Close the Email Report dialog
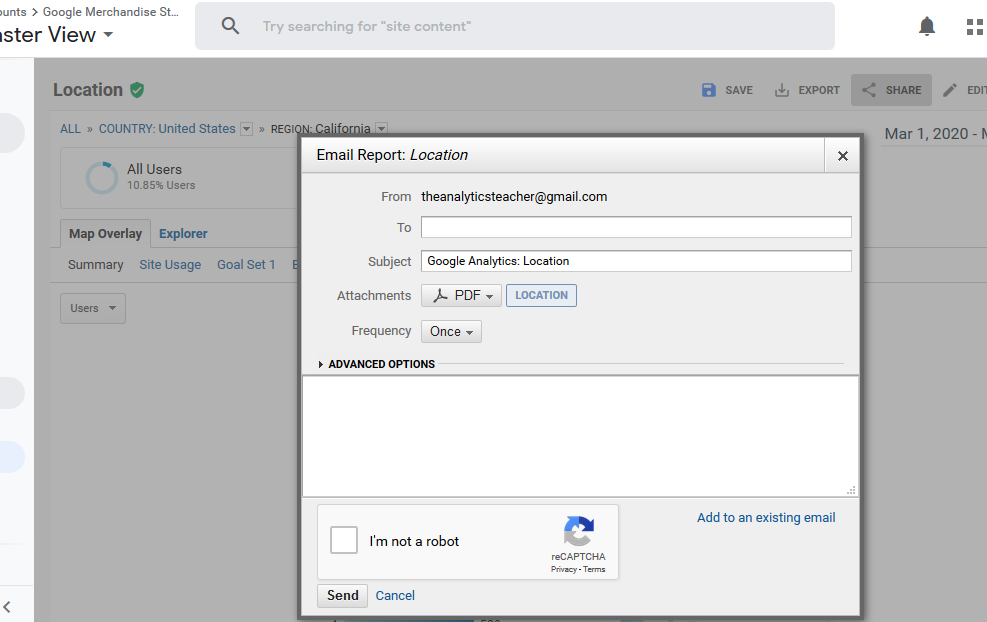The image size is (987, 622). click(842, 156)
